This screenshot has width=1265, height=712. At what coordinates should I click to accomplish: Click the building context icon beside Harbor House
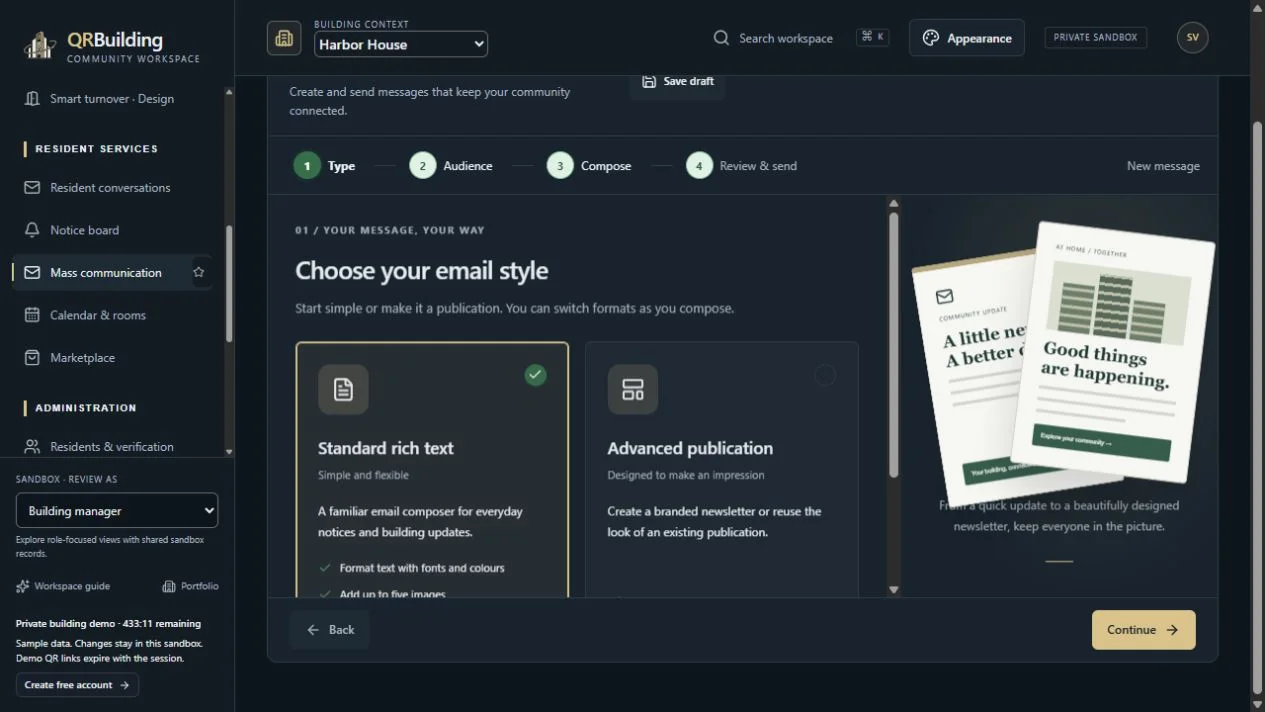click(284, 38)
